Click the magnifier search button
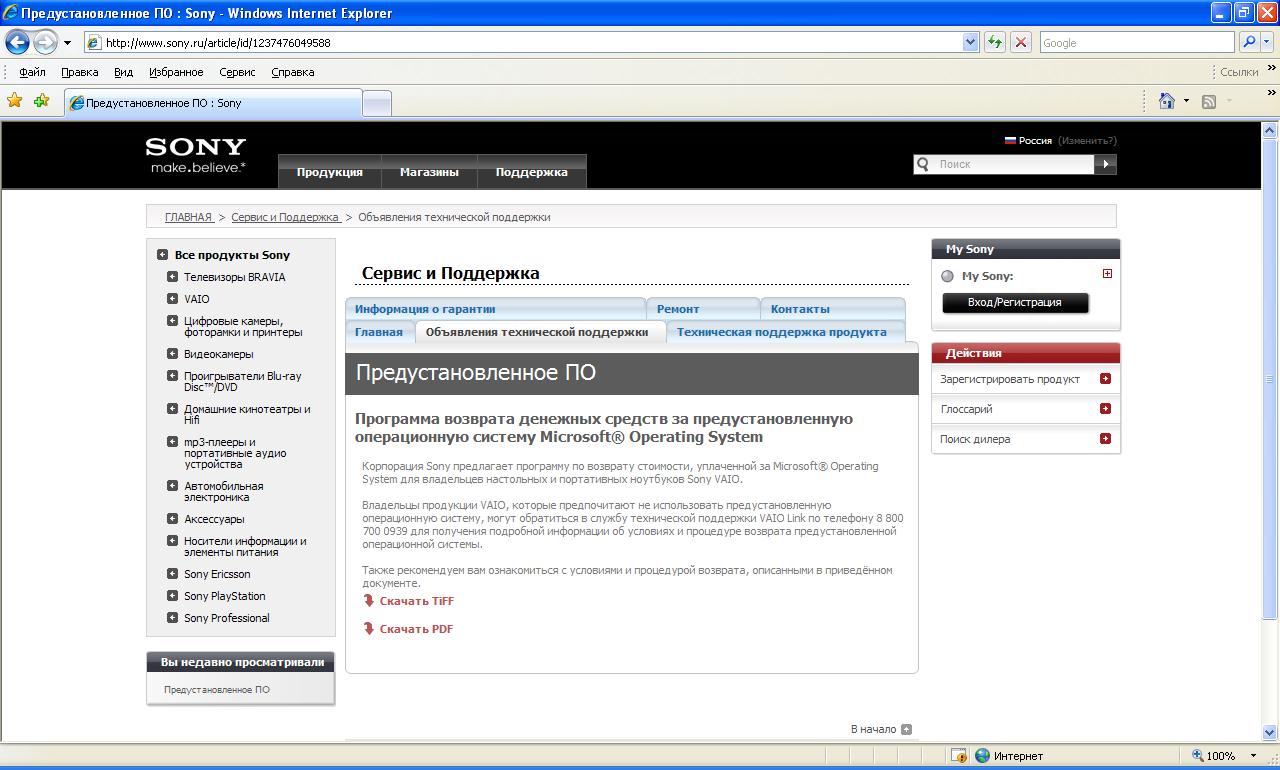 pyautogui.click(x=1249, y=43)
